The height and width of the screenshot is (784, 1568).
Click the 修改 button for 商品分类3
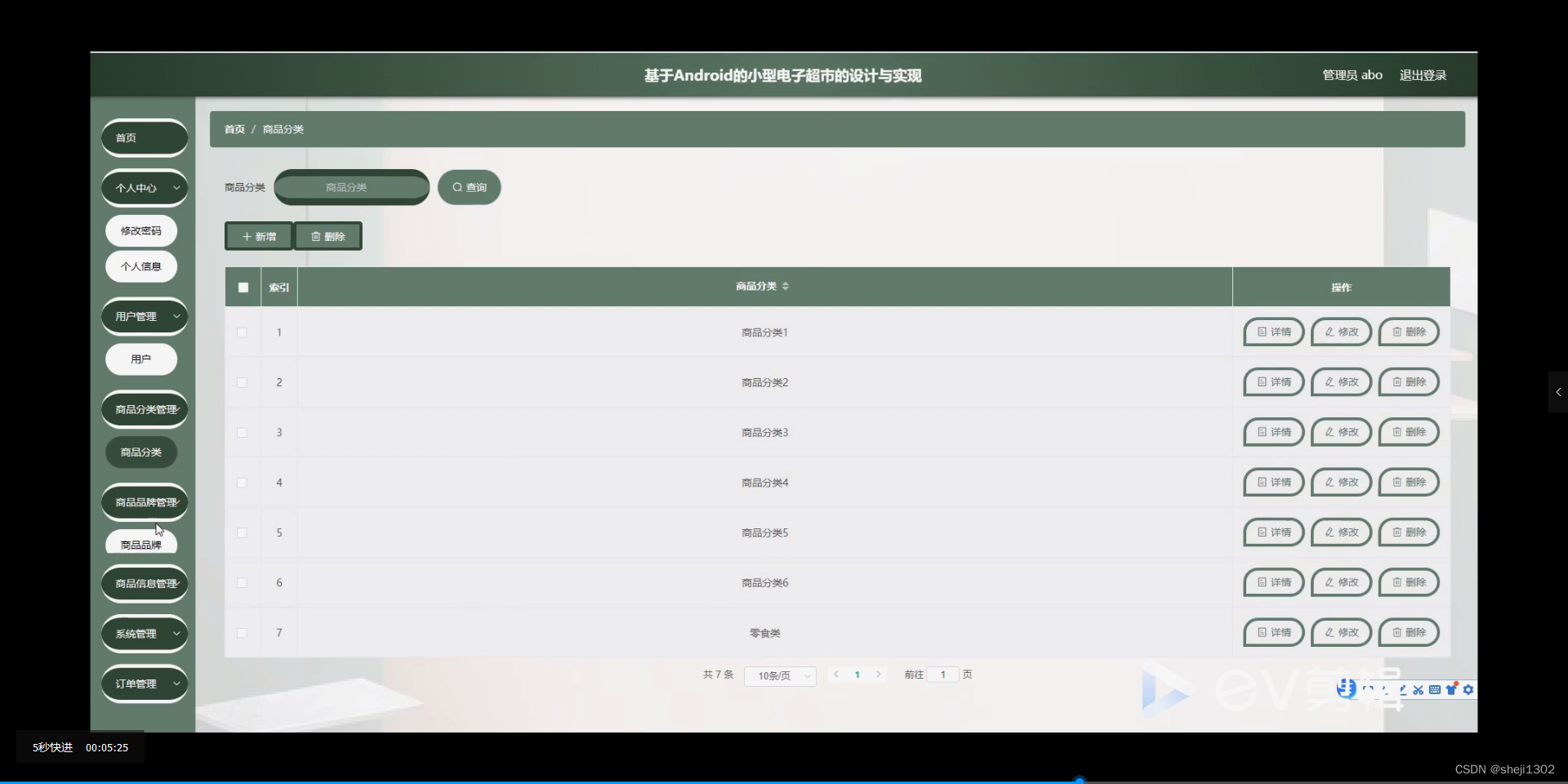[x=1340, y=432]
